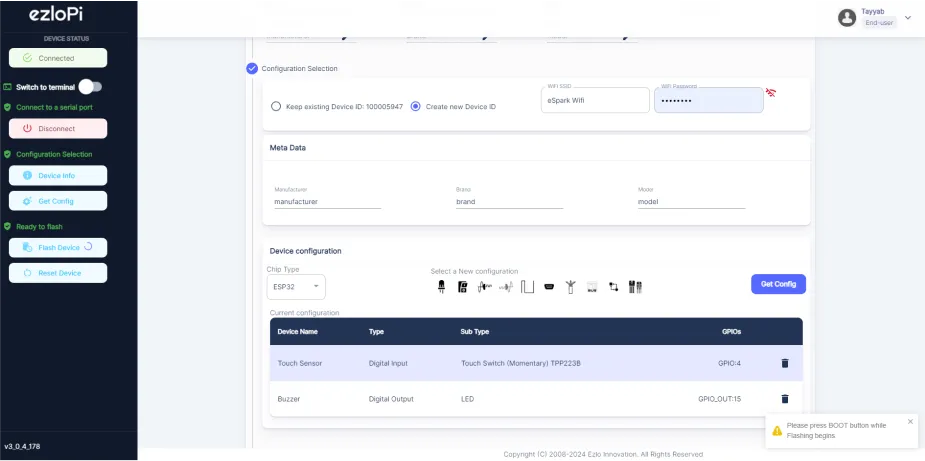The height and width of the screenshot is (461, 925).
Task: Click Get Config in the sidebar
Action: click(x=58, y=201)
